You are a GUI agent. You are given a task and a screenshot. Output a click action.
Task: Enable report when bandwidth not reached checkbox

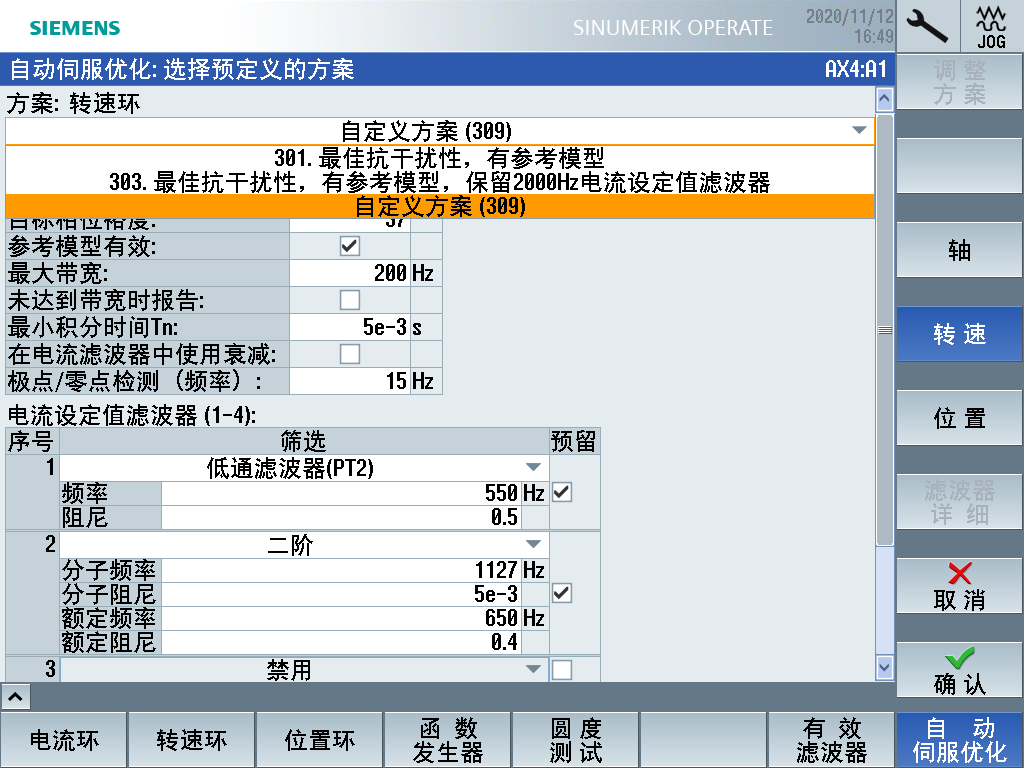pyautogui.click(x=349, y=299)
